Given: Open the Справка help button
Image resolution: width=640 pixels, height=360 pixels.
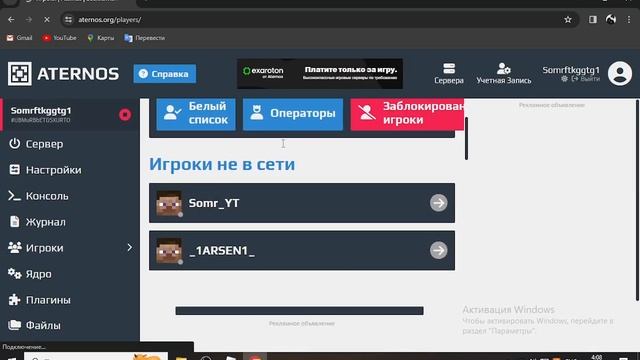Looking at the screenshot, I should 164,74.
